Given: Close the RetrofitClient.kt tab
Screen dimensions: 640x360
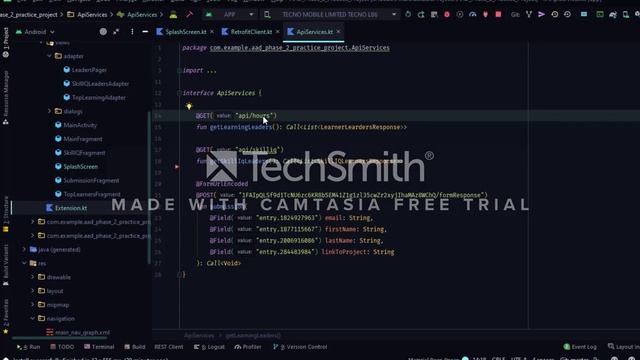Looking at the screenshot, I should tap(278, 32).
